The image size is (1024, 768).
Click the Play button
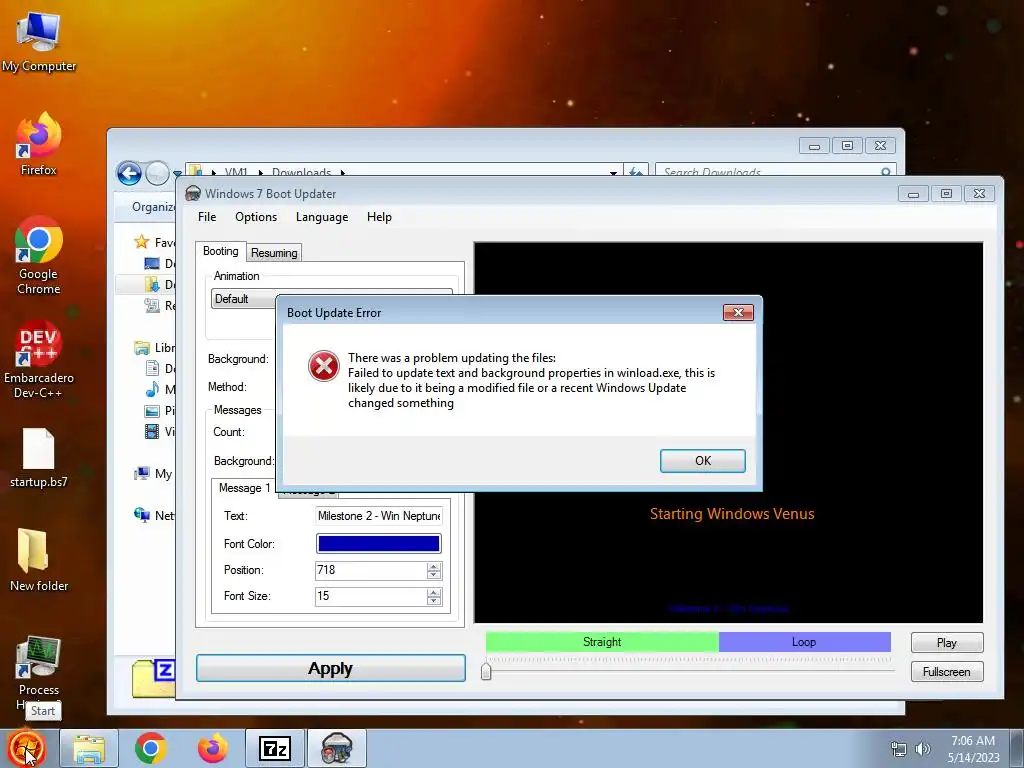[946, 643]
